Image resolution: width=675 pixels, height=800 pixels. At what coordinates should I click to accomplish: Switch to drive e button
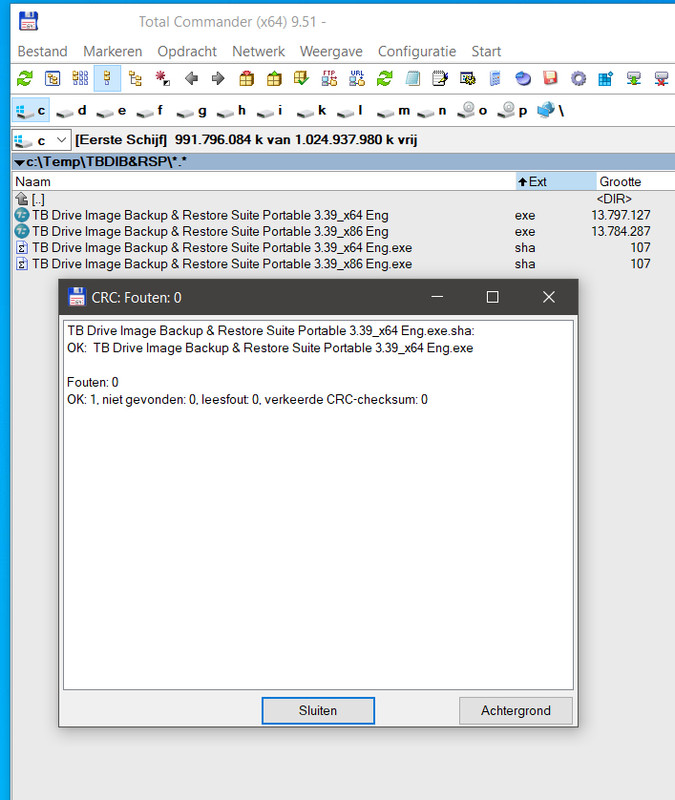tap(111, 110)
